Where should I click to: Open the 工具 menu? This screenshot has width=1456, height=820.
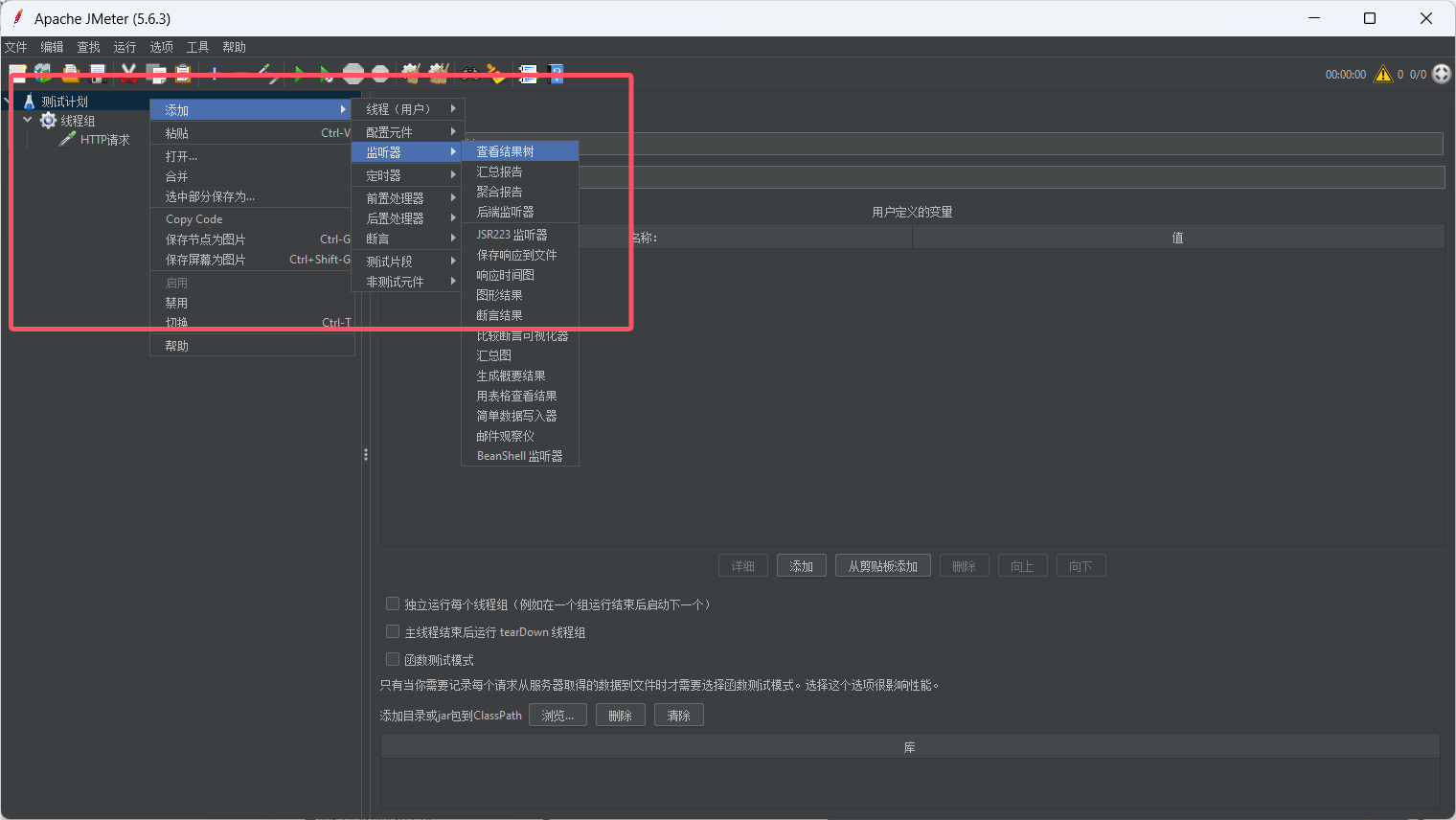coord(197,47)
